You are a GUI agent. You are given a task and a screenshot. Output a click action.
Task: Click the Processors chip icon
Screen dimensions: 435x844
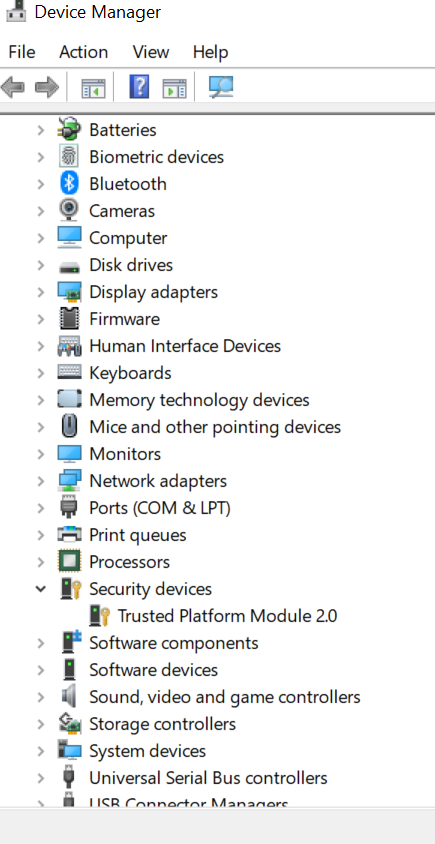[x=69, y=561]
